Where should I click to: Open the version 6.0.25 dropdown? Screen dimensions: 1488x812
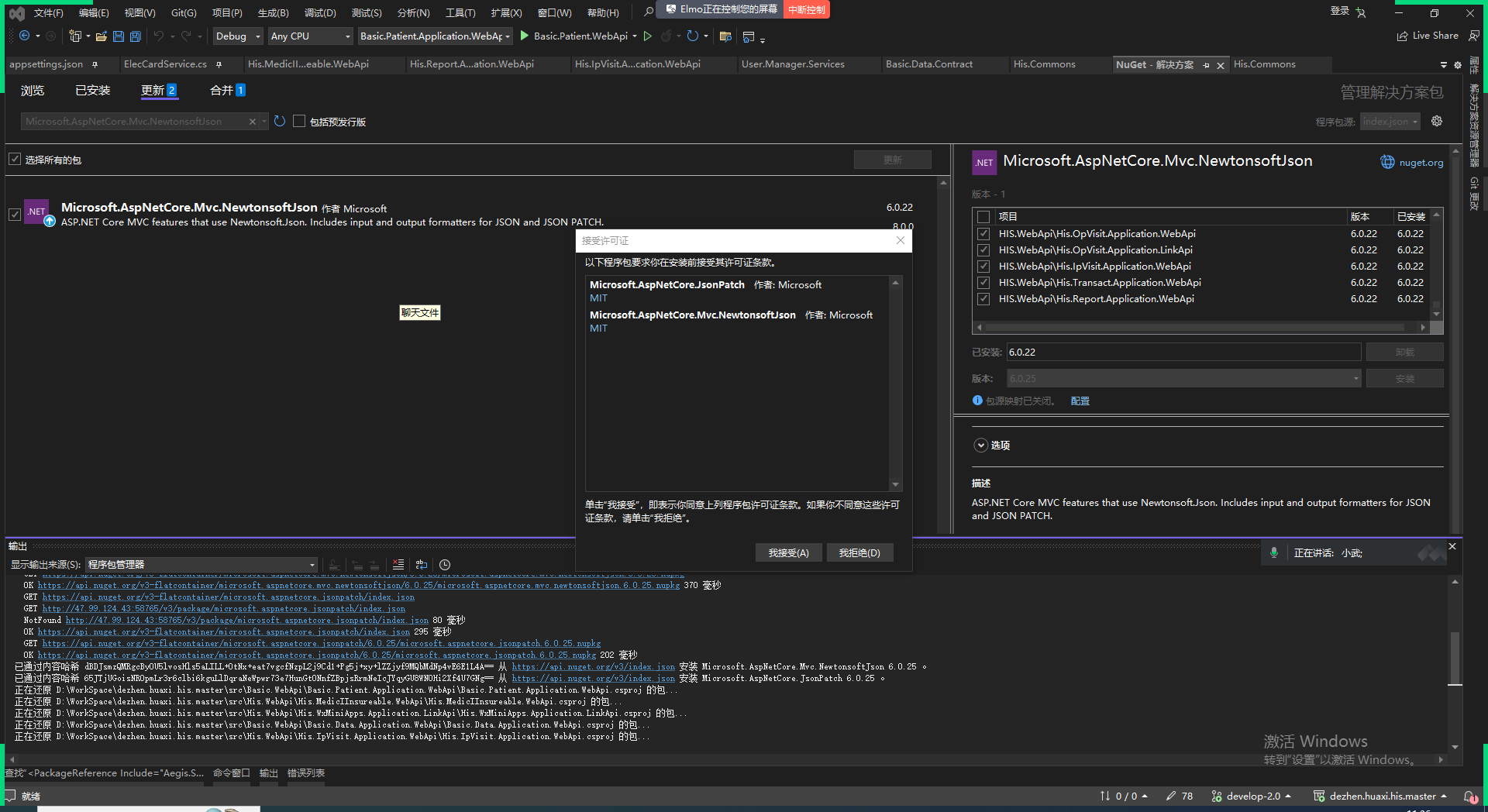(x=1183, y=378)
